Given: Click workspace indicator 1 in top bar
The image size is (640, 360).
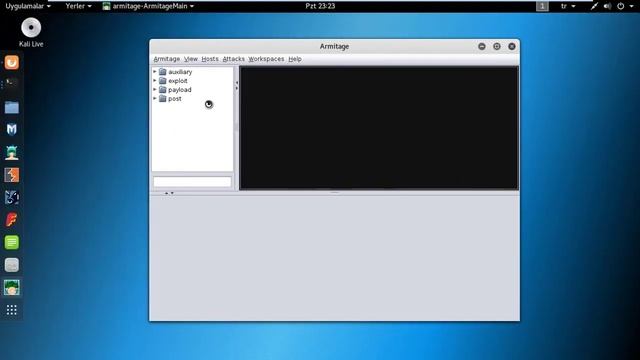Looking at the screenshot, I should [542, 6].
